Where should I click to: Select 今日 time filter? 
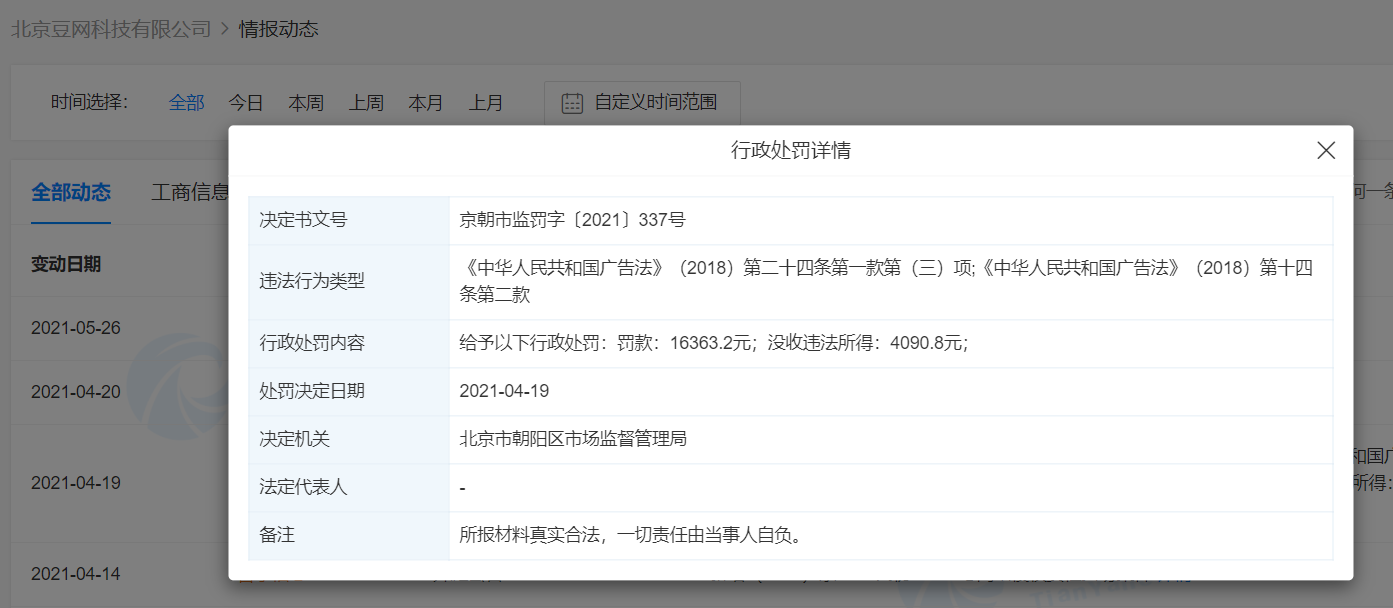(246, 103)
